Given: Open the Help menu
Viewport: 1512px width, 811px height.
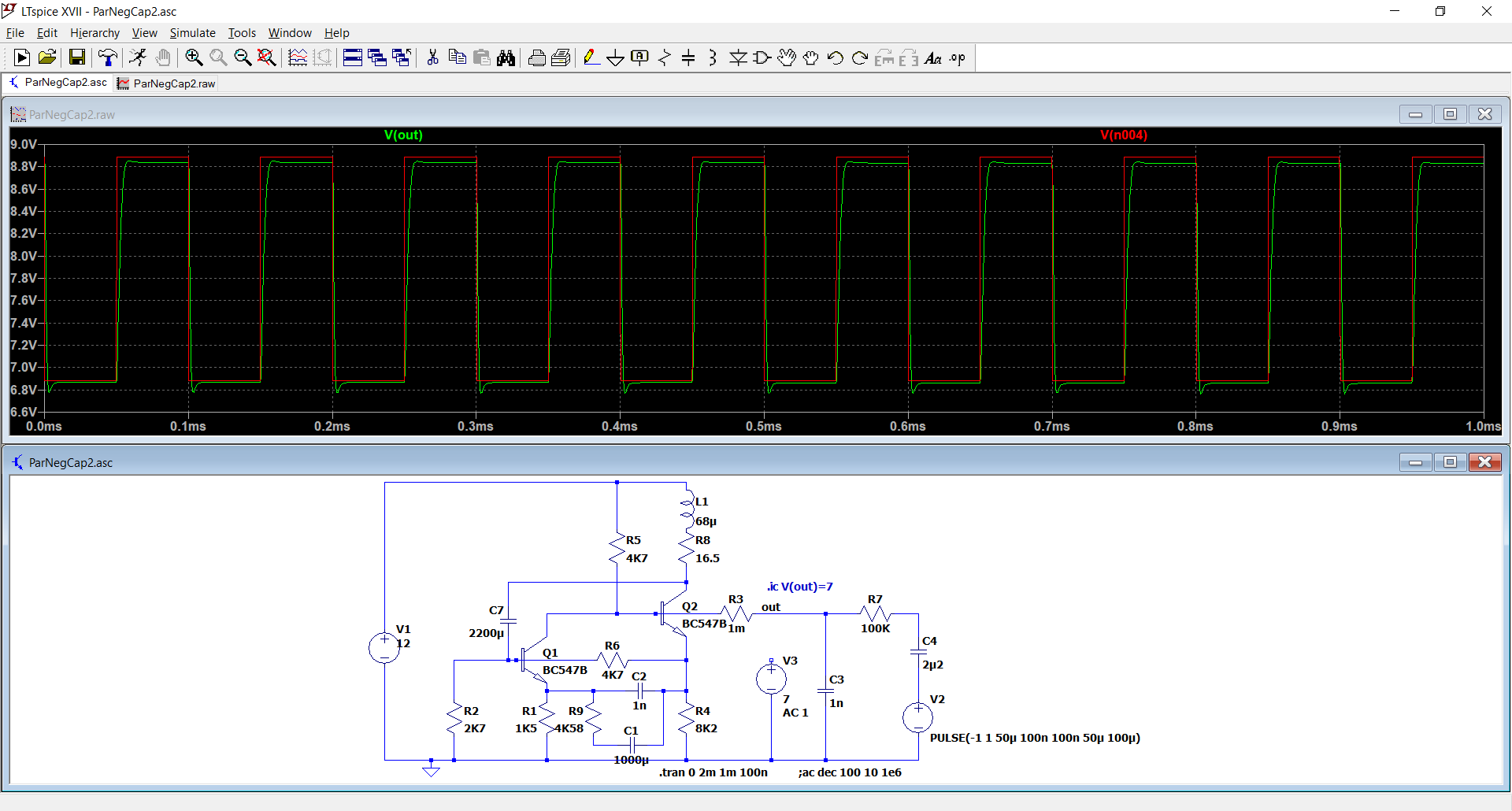Looking at the screenshot, I should point(336,33).
